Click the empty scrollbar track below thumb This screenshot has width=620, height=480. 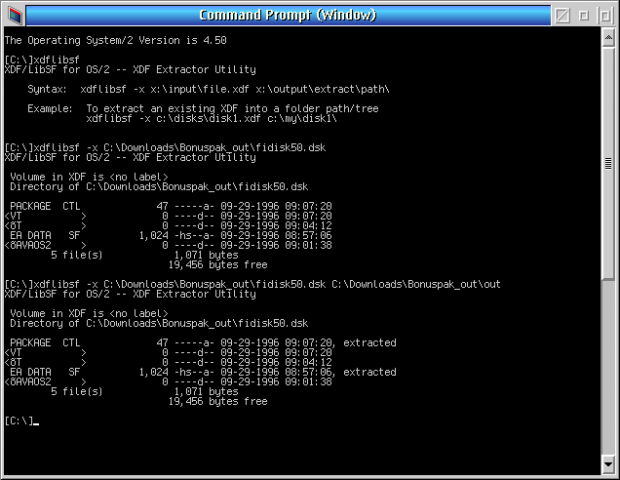click(608, 370)
